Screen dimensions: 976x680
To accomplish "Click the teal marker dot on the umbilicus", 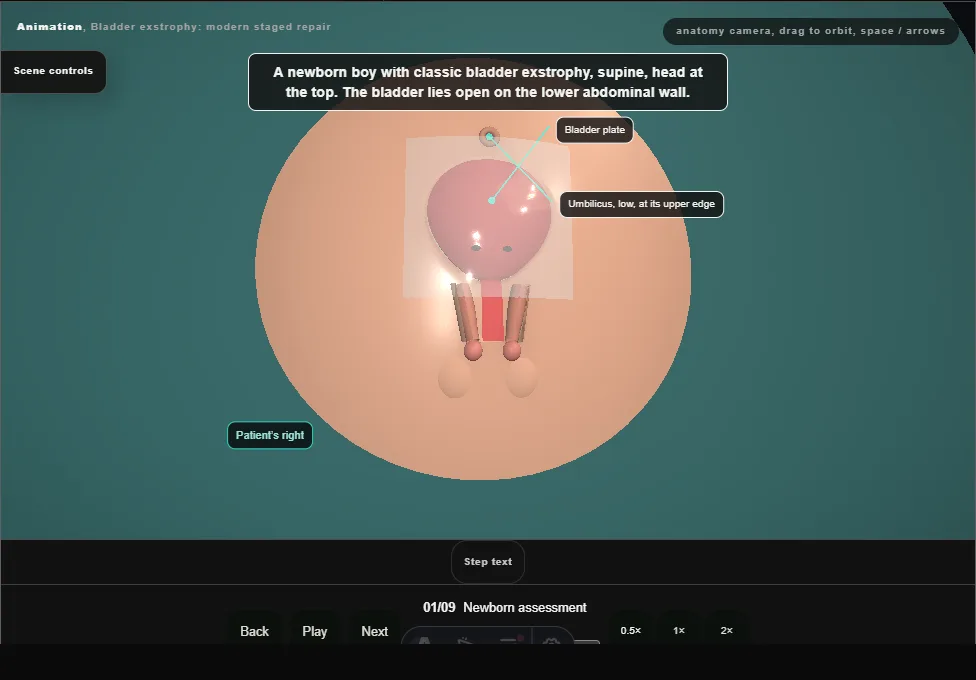I will pos(489,136).
